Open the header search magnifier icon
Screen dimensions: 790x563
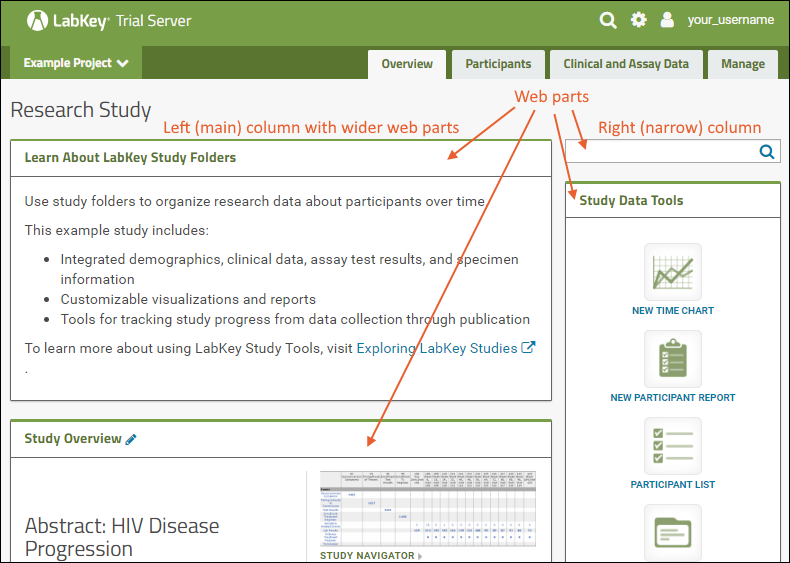pos(608,21)
